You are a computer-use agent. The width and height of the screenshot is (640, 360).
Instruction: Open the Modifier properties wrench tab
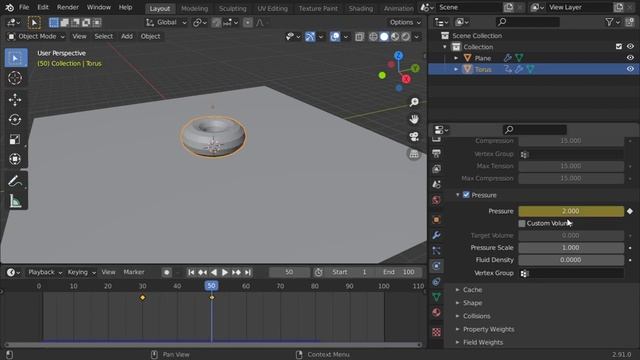(436, 235)
